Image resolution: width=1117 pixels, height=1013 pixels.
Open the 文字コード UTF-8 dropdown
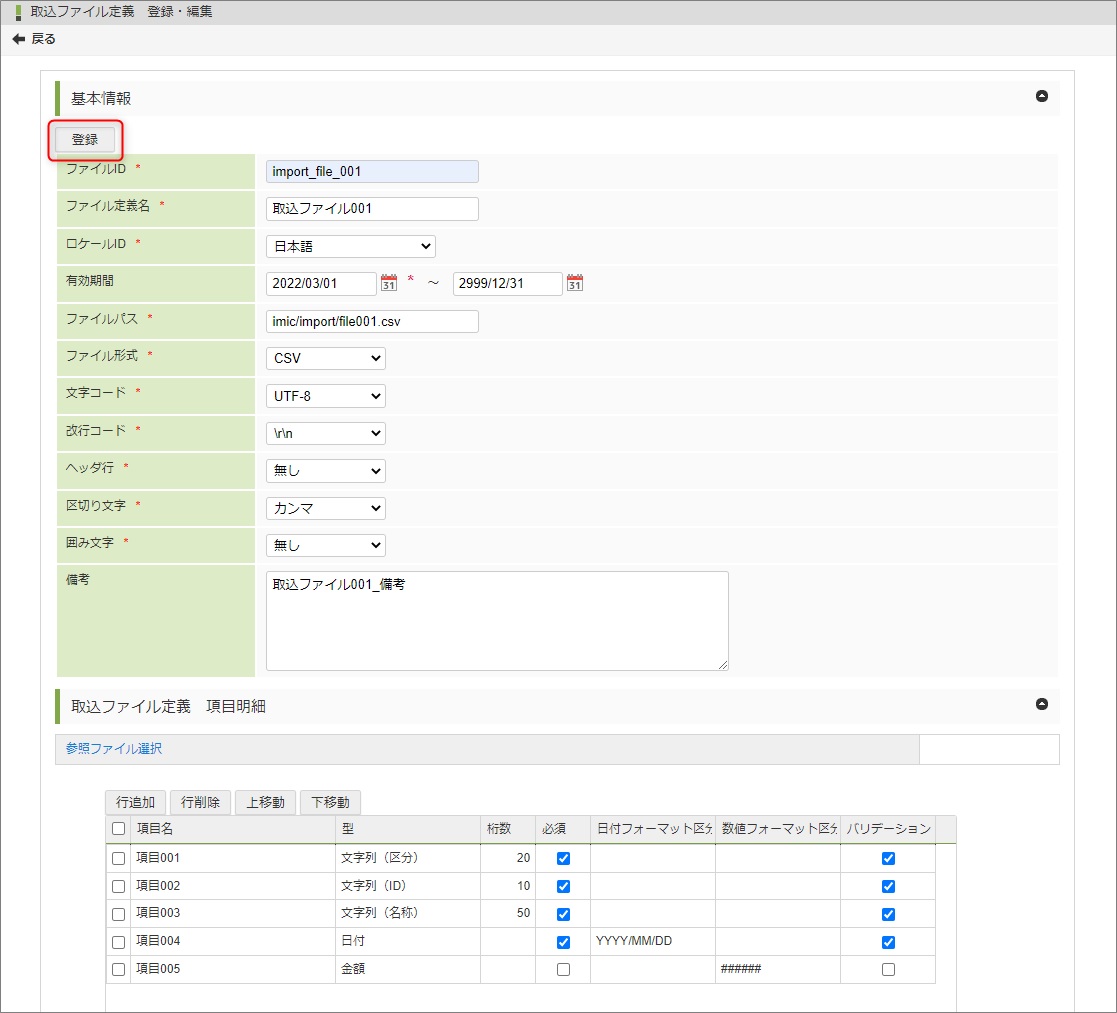pyautogui.click(x=325, y=396)
